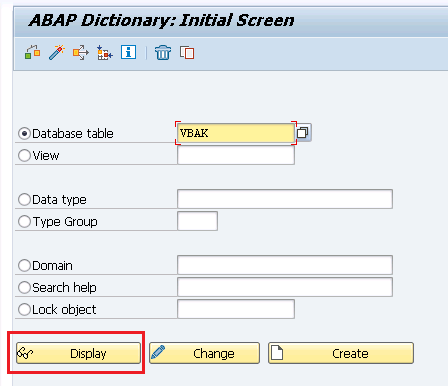Click the Copy object toolbar icon
This screenshot has width=448, height=386.
click(x=187, y=53)
